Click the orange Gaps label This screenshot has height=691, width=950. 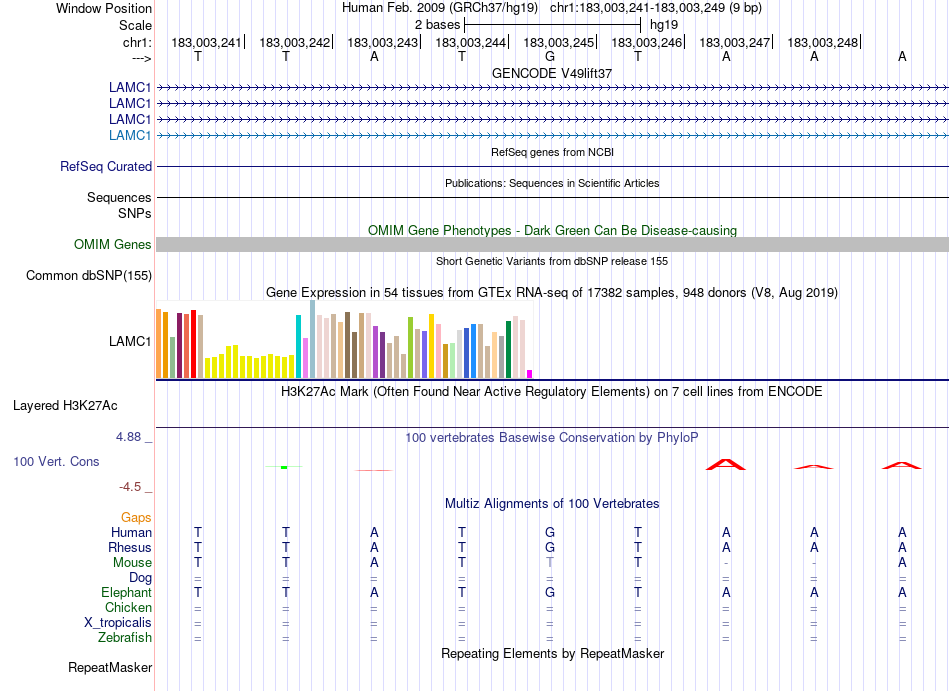[x=136, y=517]
